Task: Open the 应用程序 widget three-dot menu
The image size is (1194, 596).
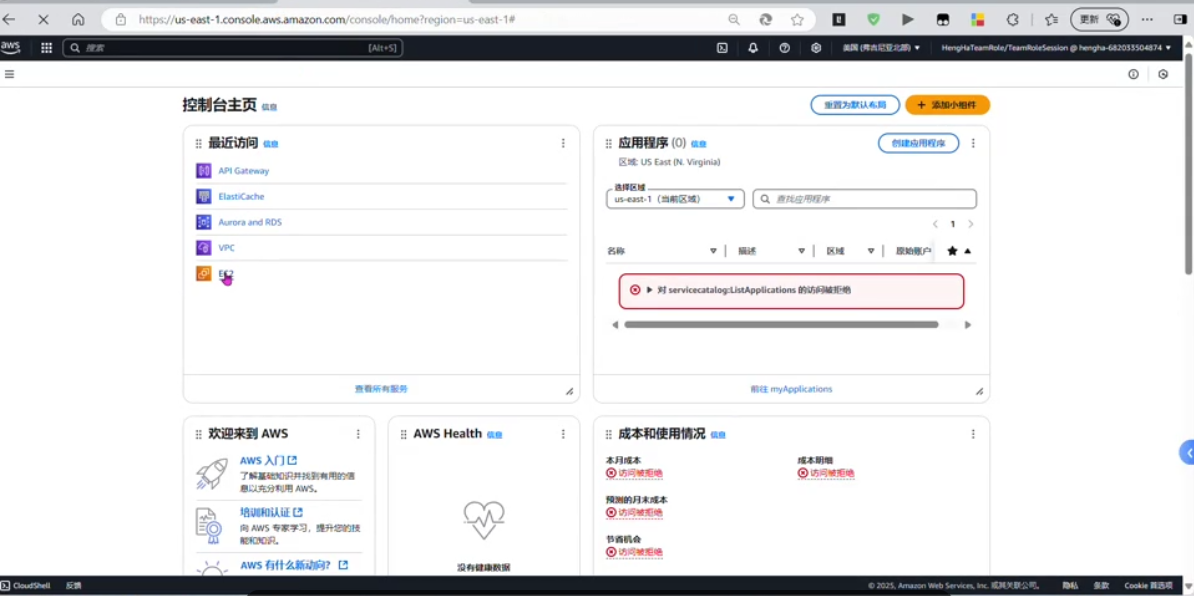Action: click(972, 143)
